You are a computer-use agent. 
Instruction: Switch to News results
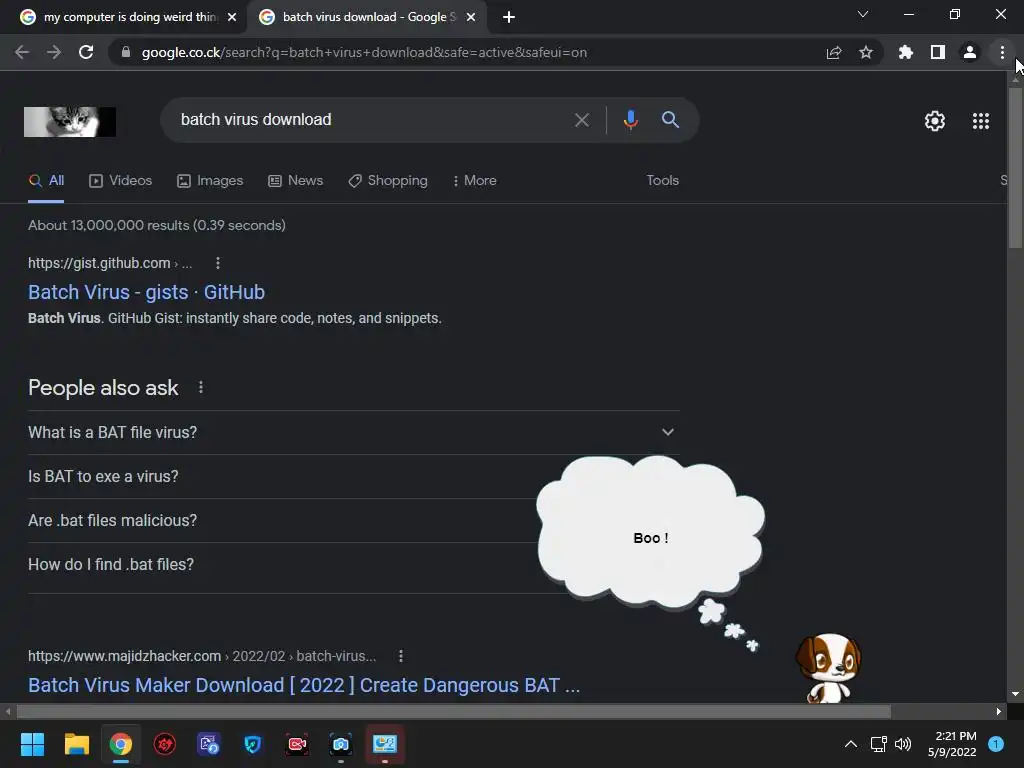(296, 181)
